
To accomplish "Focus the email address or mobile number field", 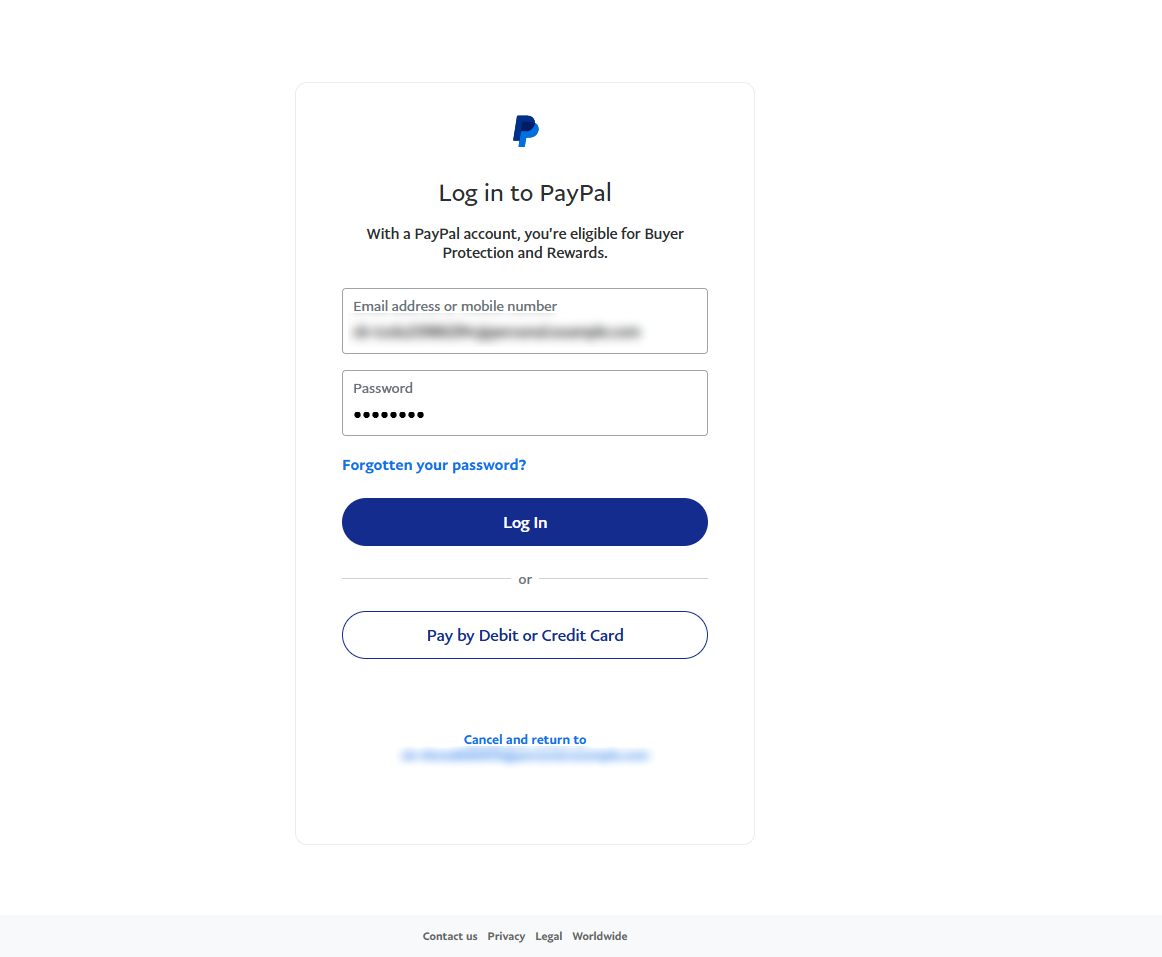I will pyautogui.click(x=525, y=321).
